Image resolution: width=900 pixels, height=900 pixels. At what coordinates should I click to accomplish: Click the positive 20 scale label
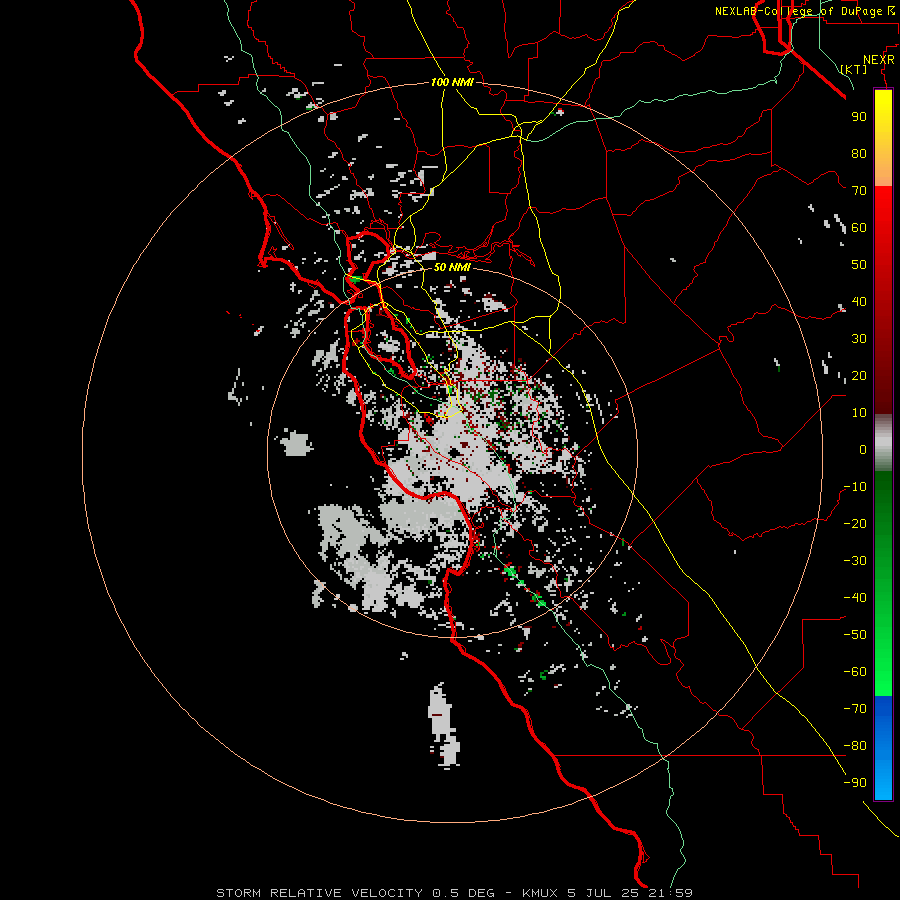[859, 376]
